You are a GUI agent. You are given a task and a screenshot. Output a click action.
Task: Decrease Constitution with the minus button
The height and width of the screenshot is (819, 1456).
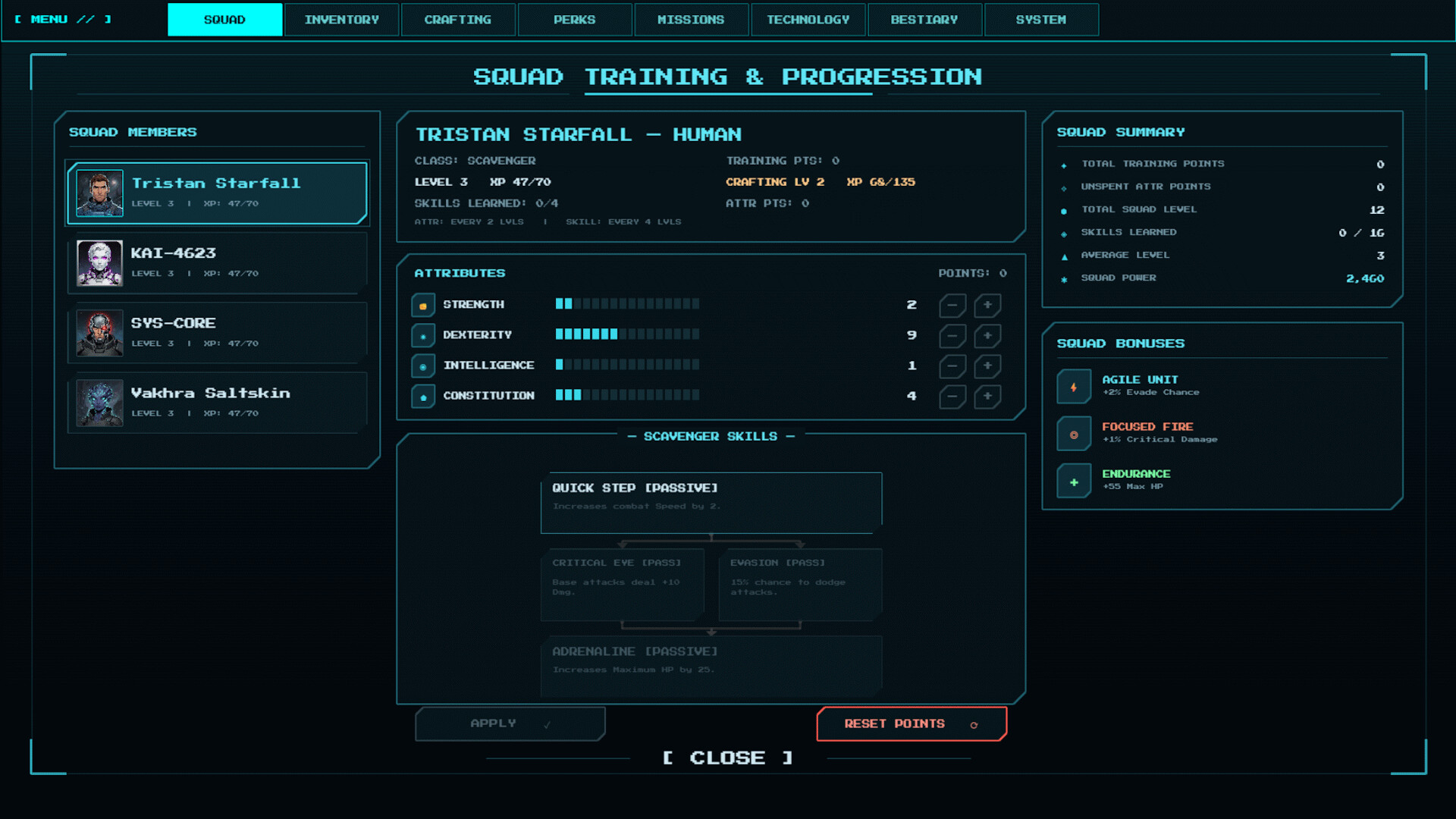(x=952, y=397)
